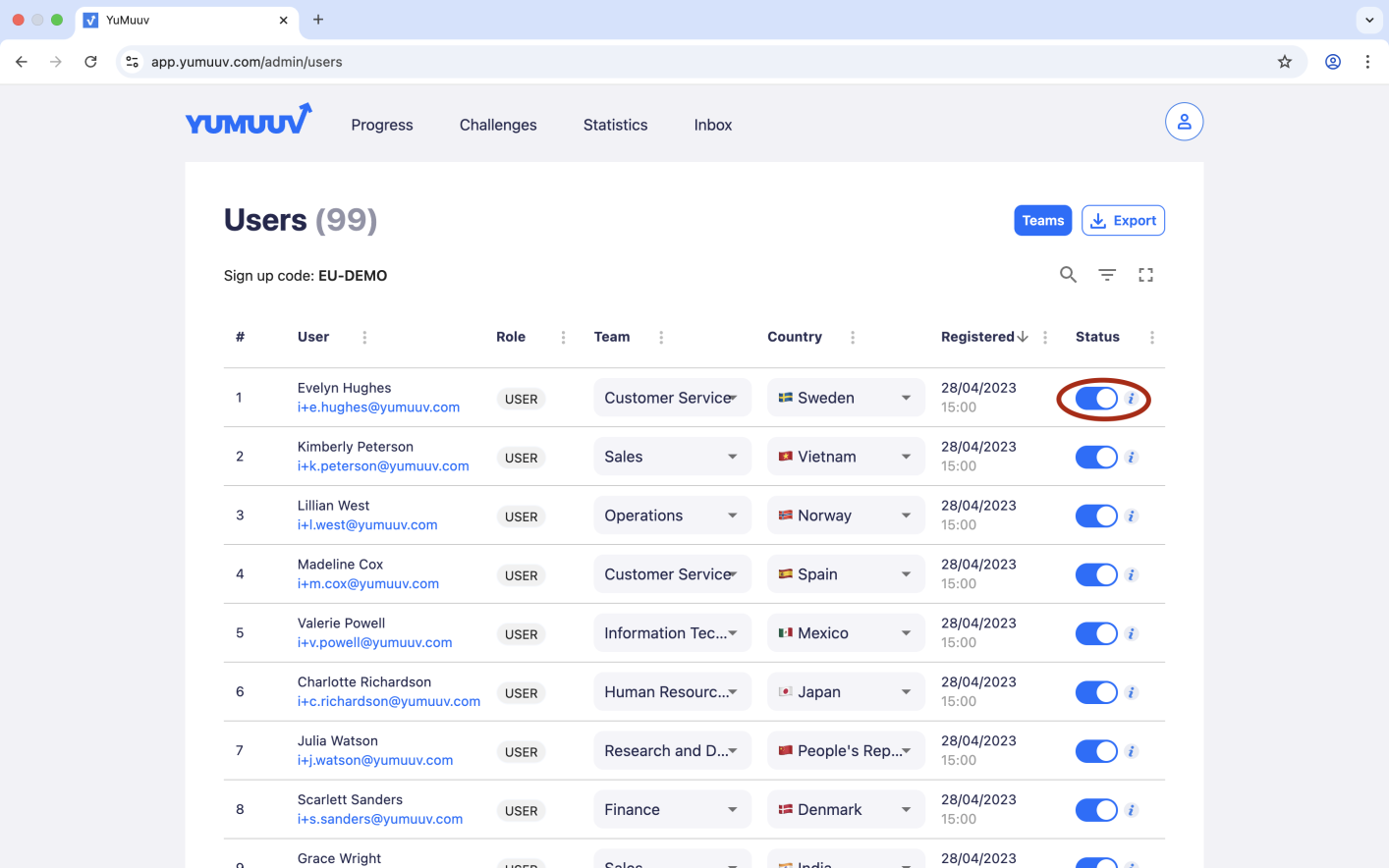Click info icon for Scarlett Sanders
This screenshot has height=868, width=1389.
(x=1132, y=811)
